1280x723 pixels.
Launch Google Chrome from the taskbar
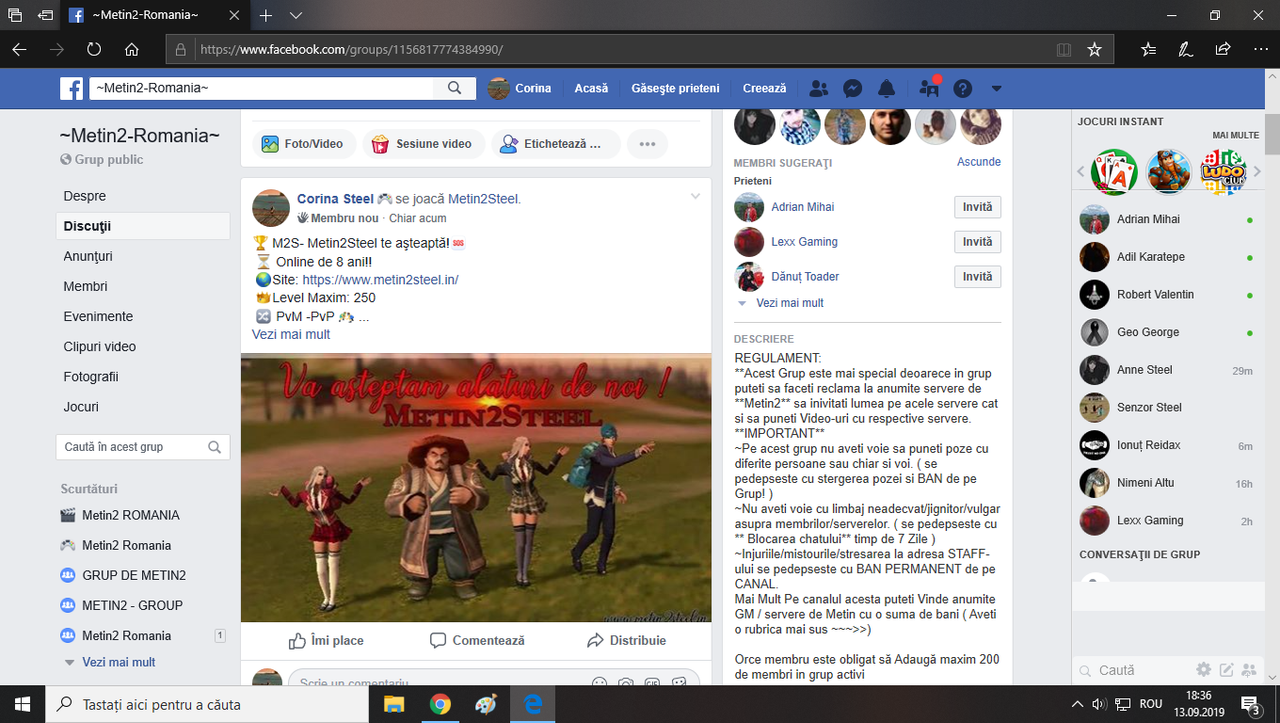(440, 704)
